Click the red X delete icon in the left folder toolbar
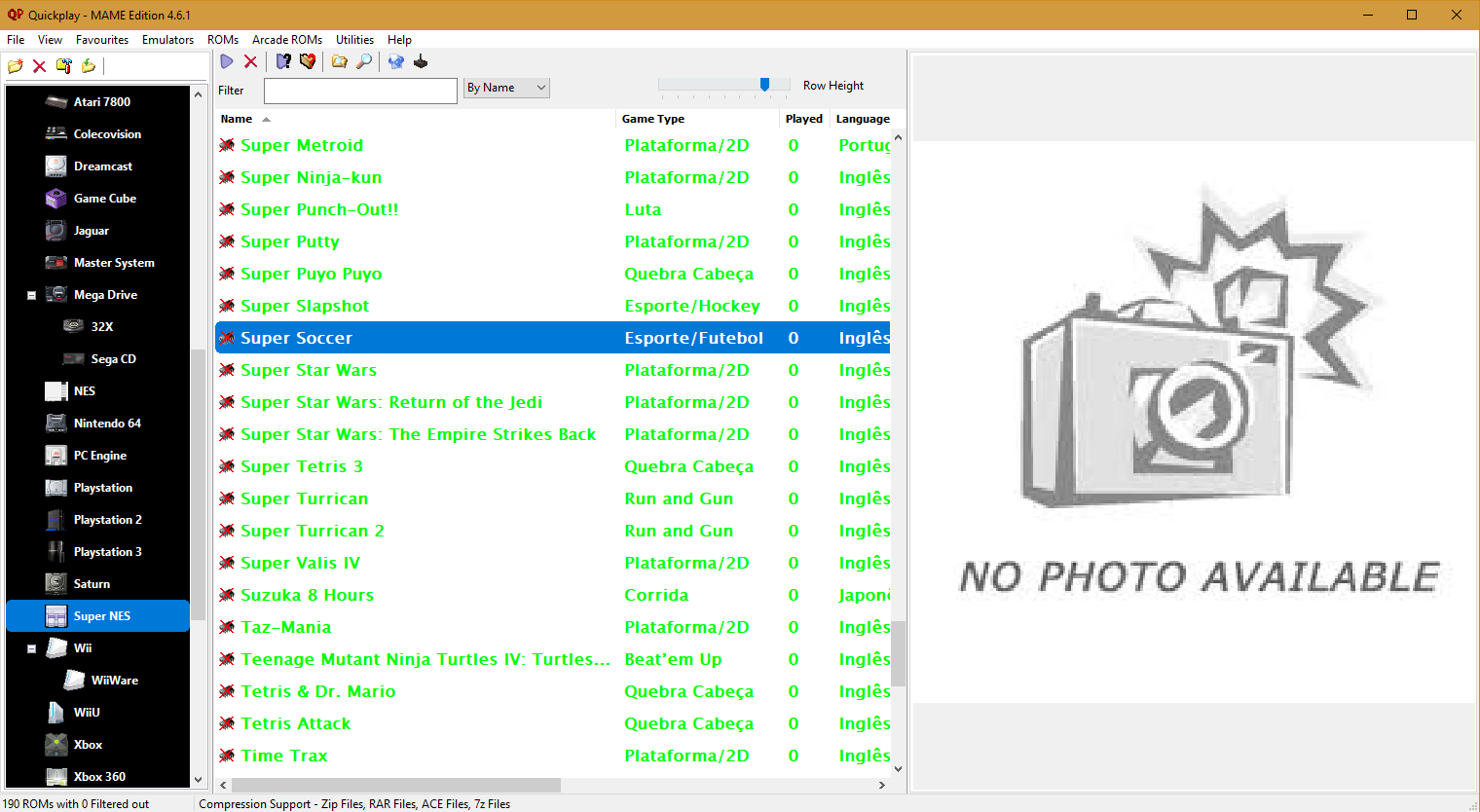Image resolution: width=1480 pixels, height=812 pixels. coord(39,66)
